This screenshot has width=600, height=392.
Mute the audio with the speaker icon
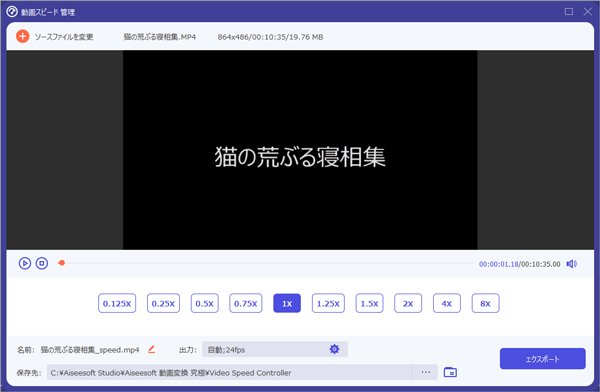tap(571, 264)
